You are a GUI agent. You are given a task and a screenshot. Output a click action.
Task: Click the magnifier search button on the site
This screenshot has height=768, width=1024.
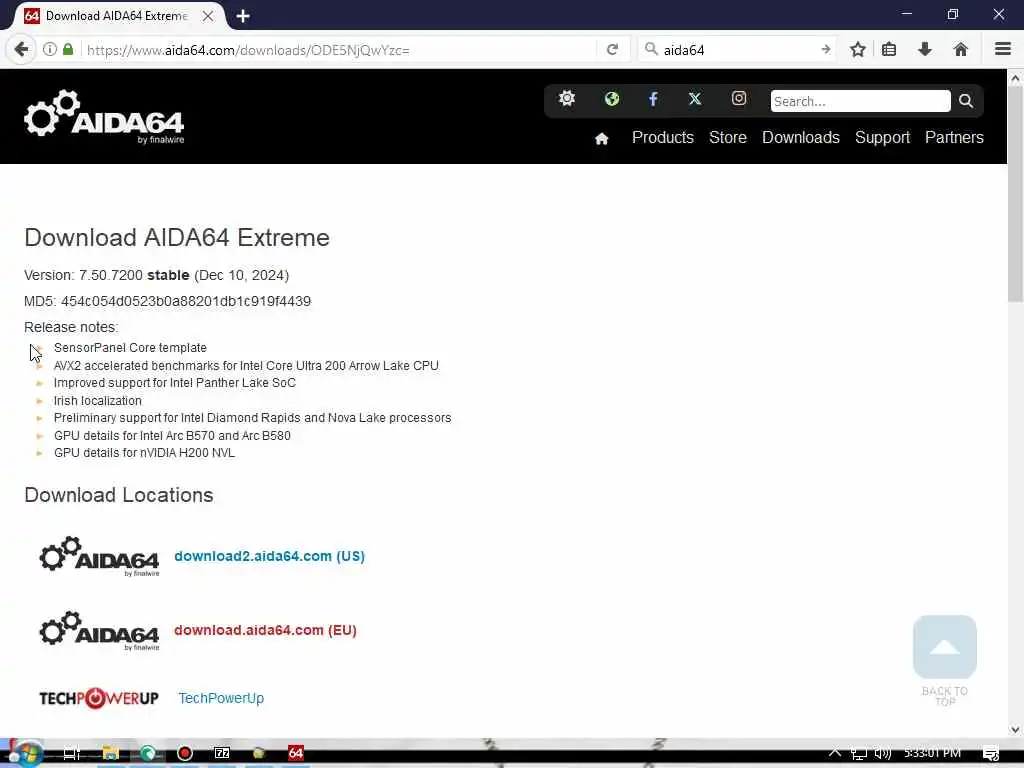pyautogui.click(x=966, y=101)
